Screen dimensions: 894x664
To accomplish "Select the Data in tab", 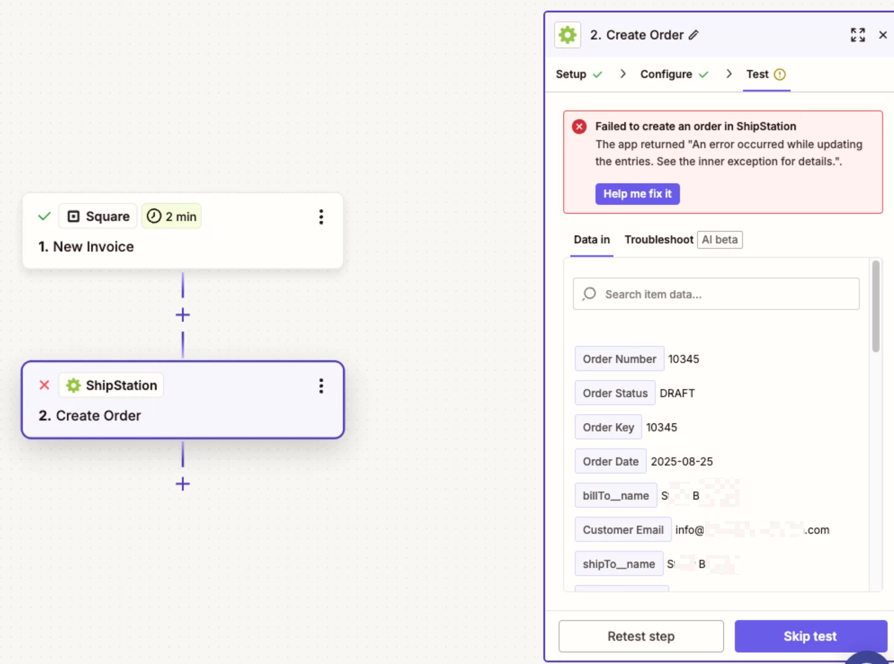I will pos(591,240).
